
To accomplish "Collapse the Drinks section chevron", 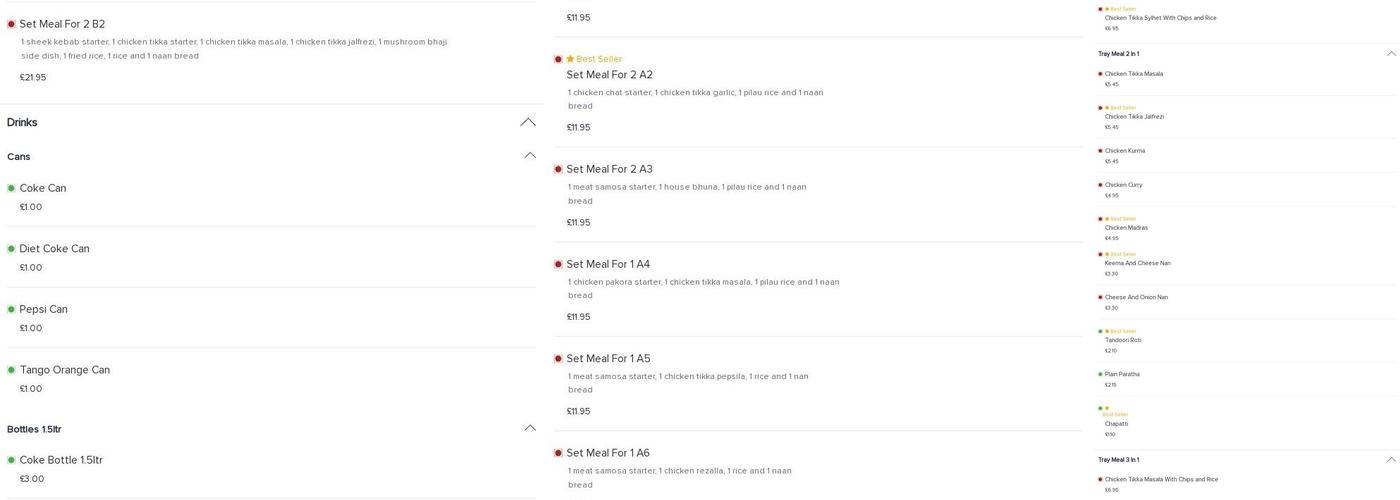I will coord(527,122).
